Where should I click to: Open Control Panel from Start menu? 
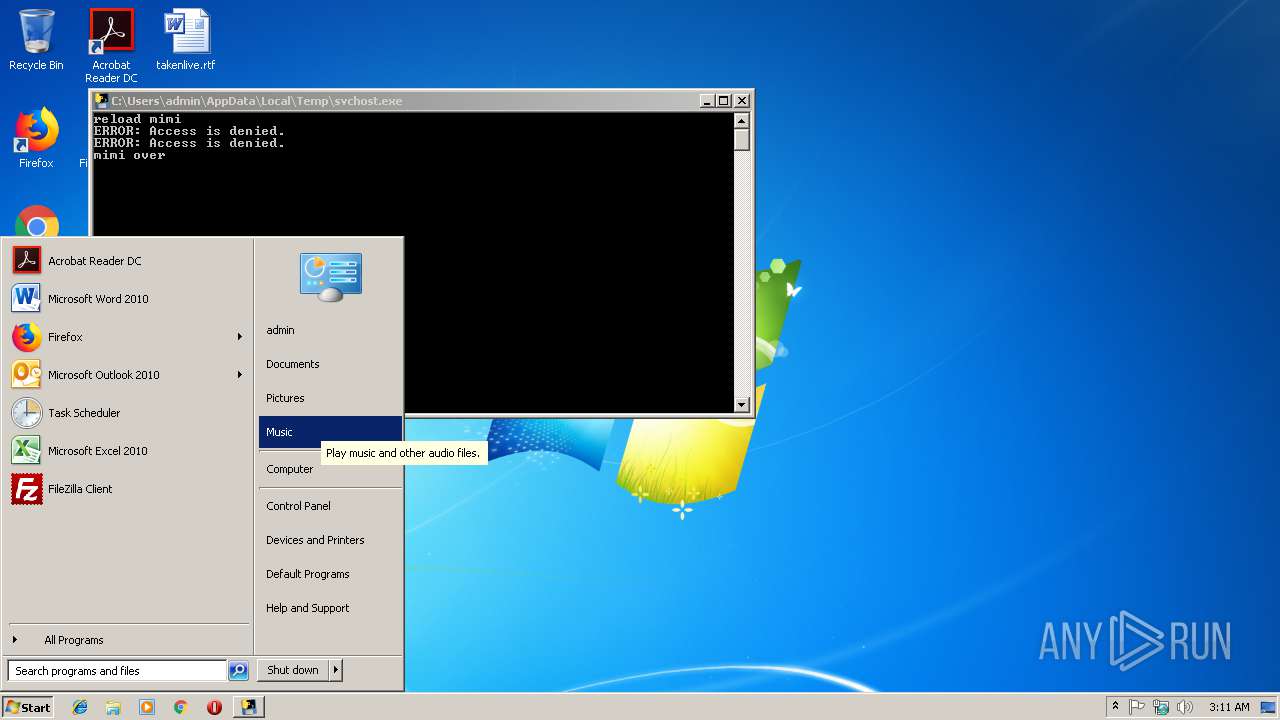330,506
